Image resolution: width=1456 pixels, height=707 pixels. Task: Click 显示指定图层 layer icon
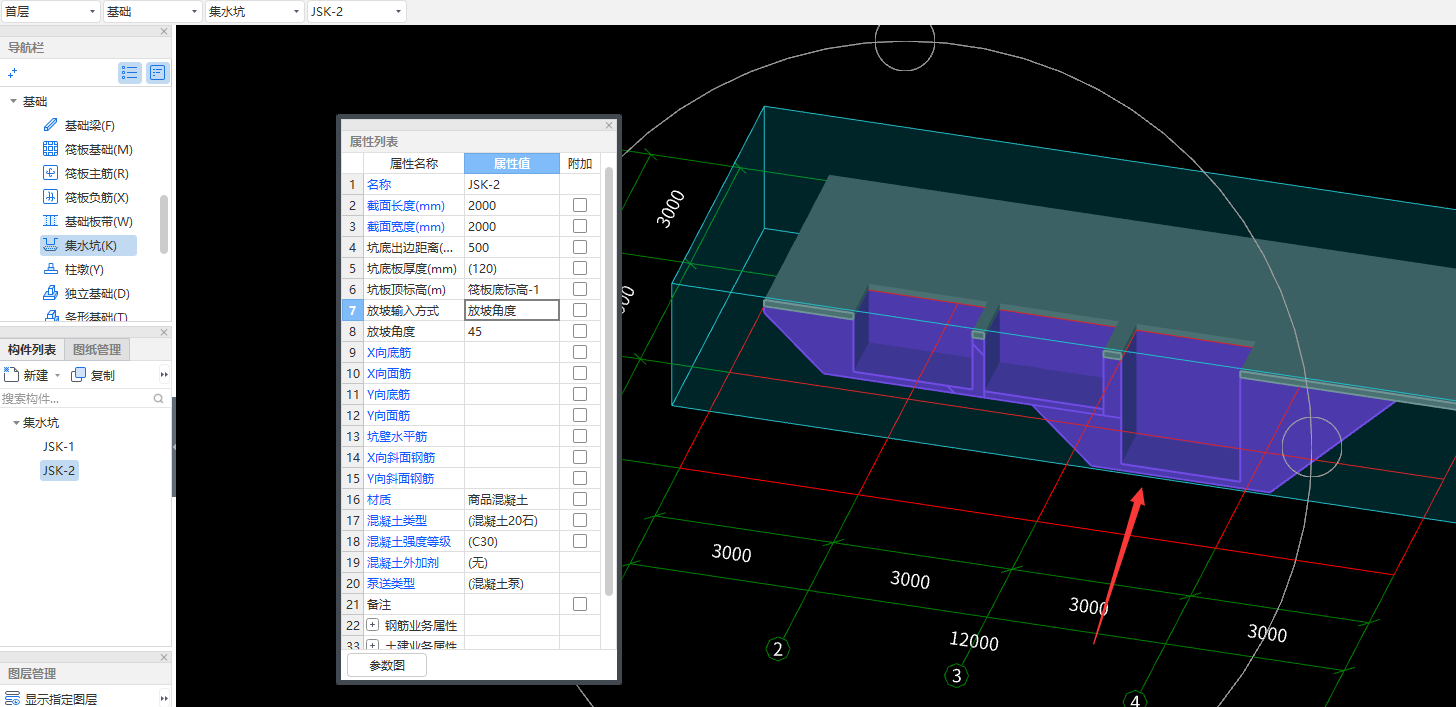click(x=12, y=699)
